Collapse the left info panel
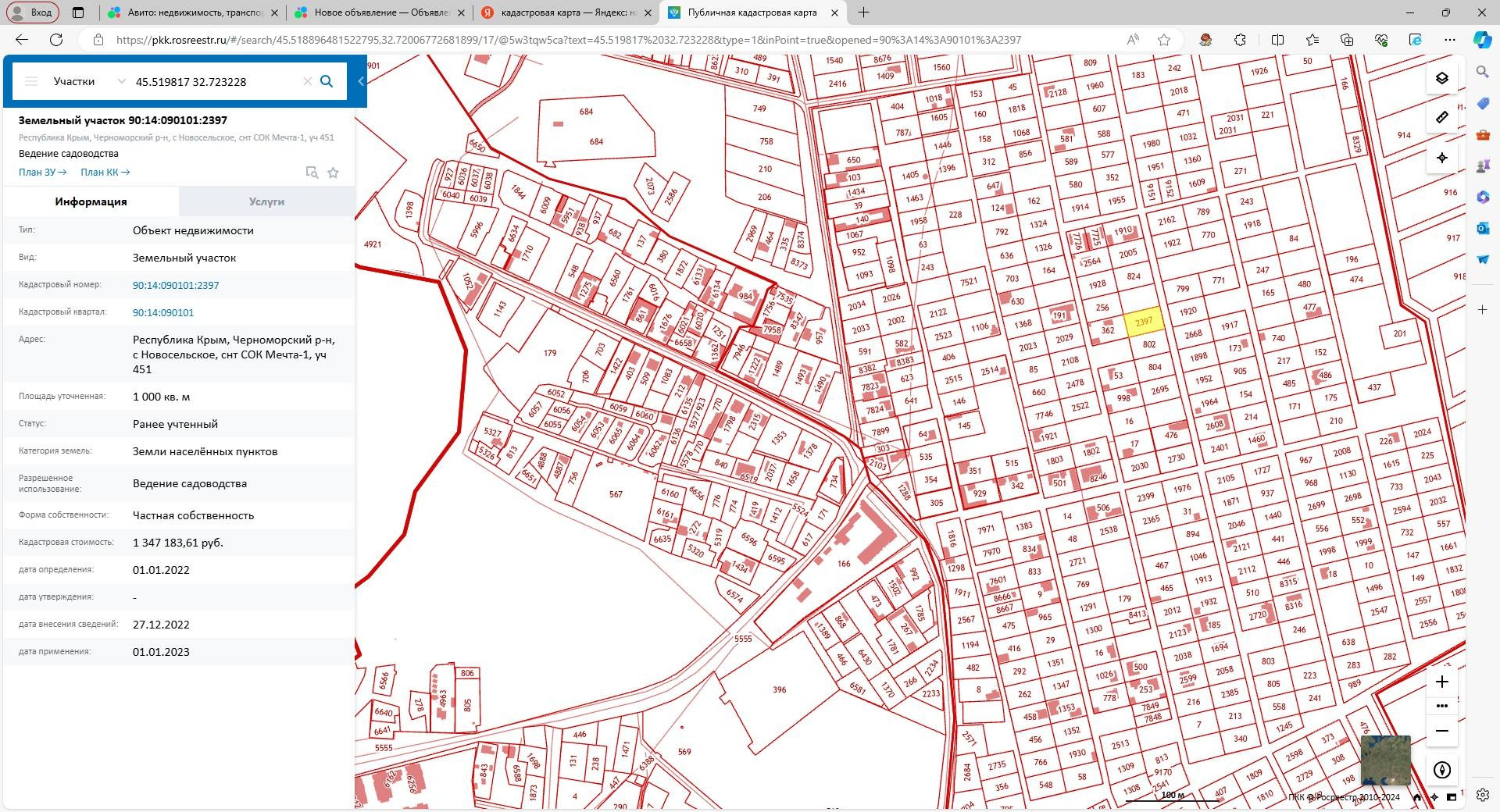1500x812 pixels. coord(361,81)
